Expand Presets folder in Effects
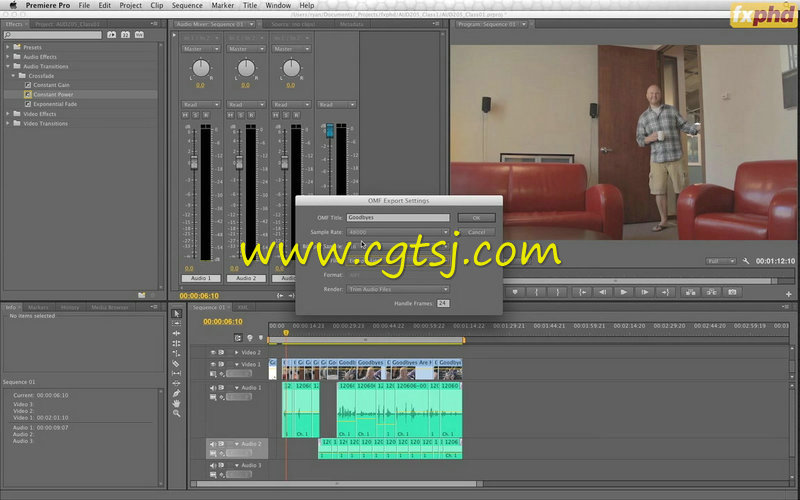 [x=8, y=47]
